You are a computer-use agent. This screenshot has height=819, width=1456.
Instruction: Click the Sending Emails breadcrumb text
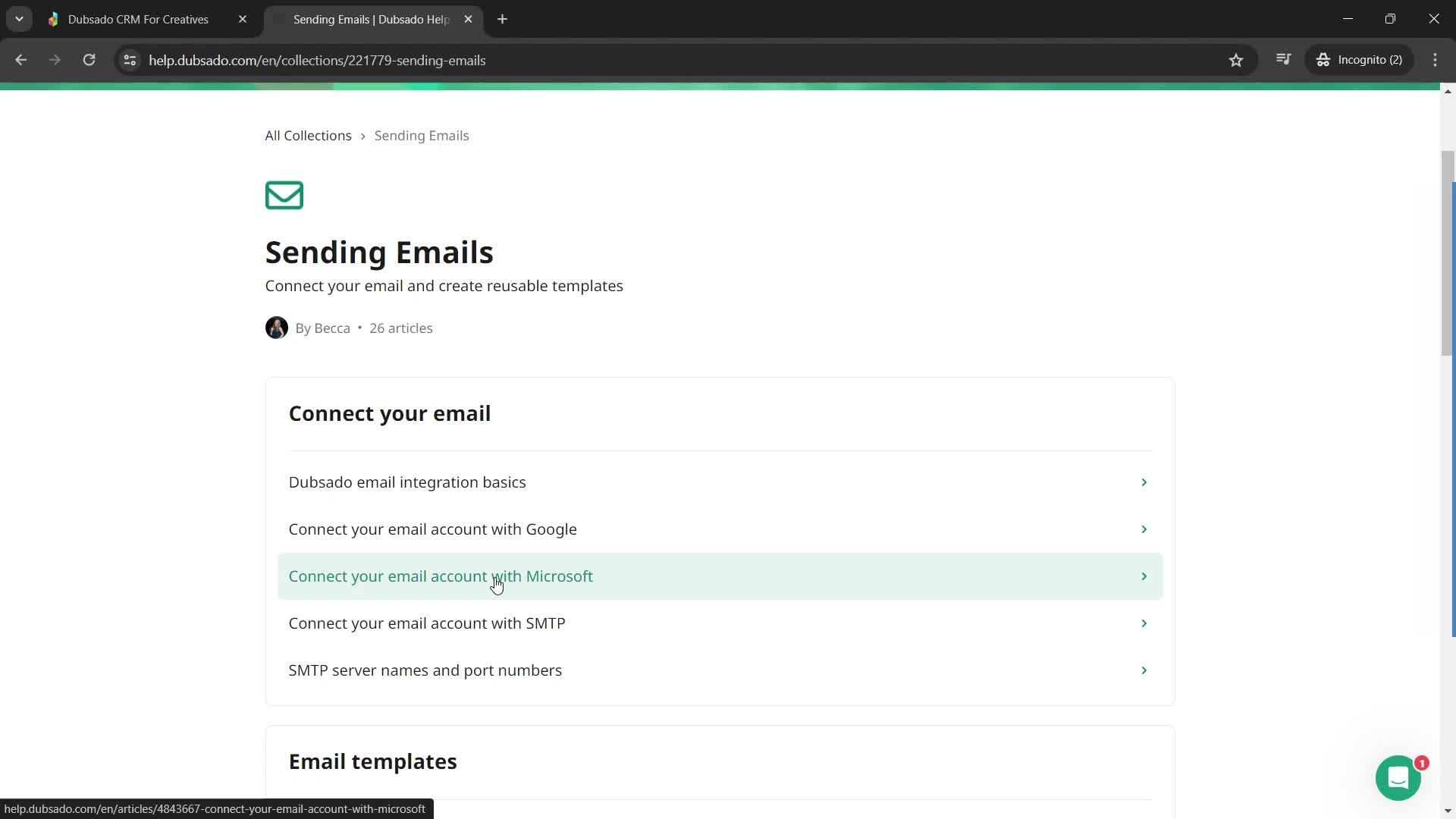(422, 136)
